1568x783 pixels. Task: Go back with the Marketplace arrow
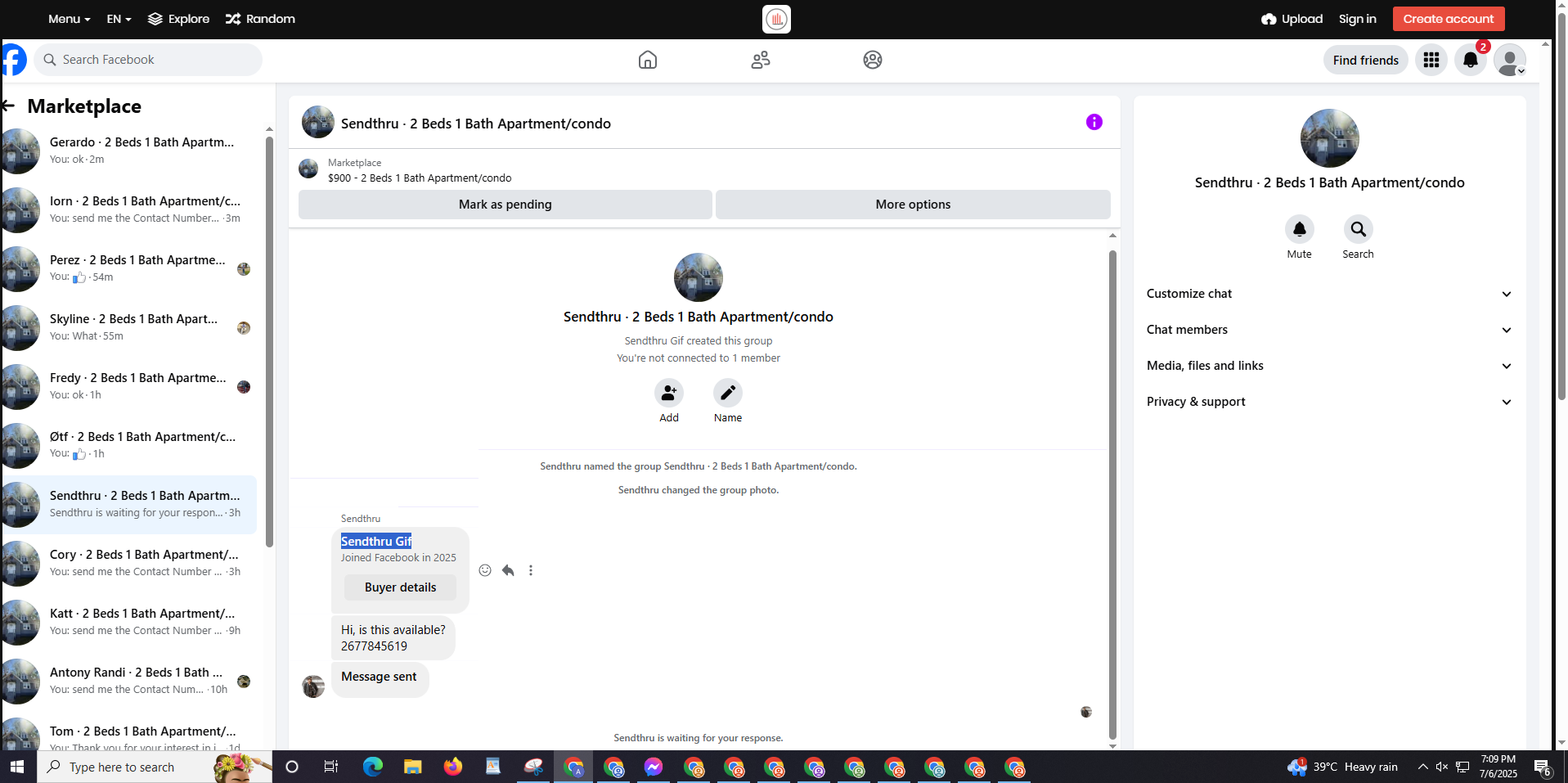click(8, 106)
